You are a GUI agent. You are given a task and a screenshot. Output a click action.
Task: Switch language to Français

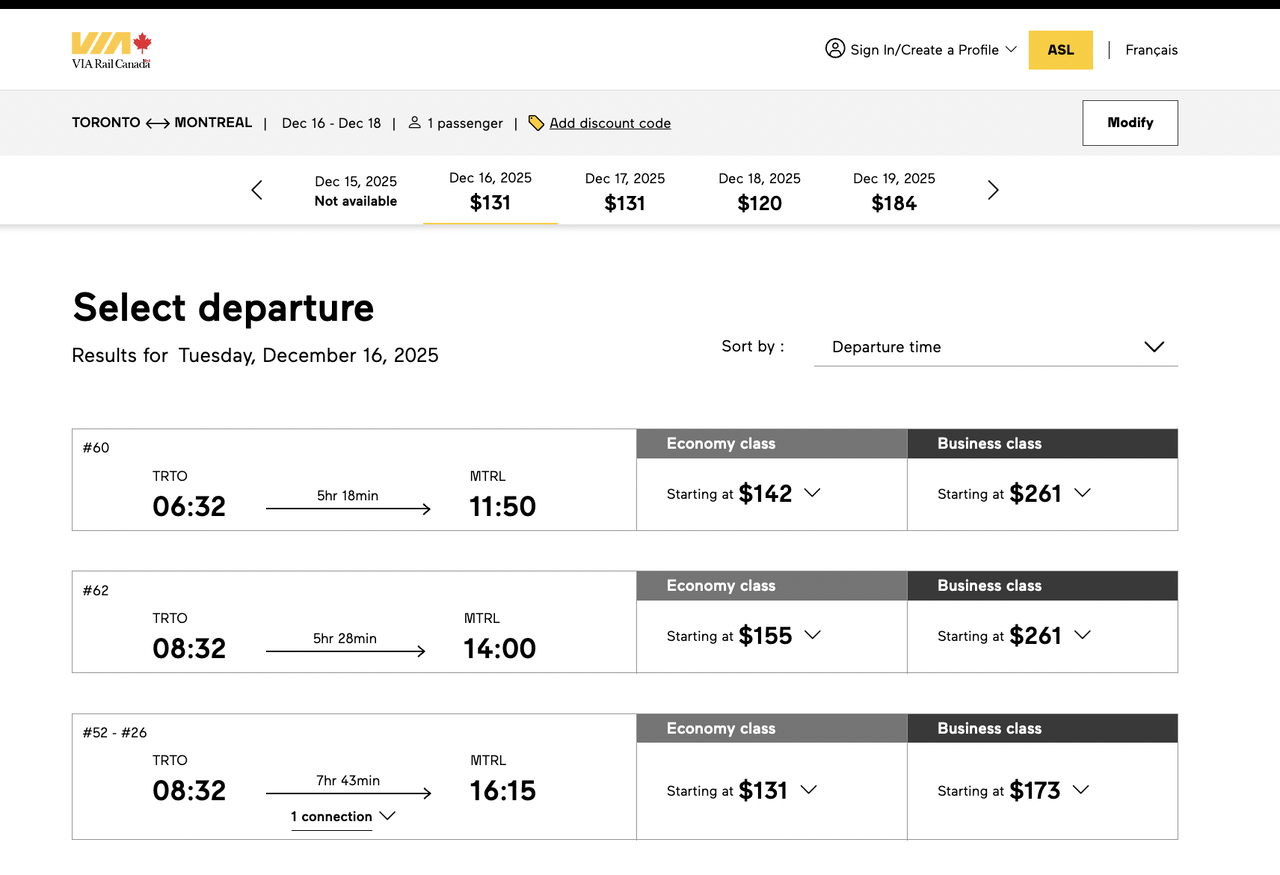click(x=1151, y=50)
